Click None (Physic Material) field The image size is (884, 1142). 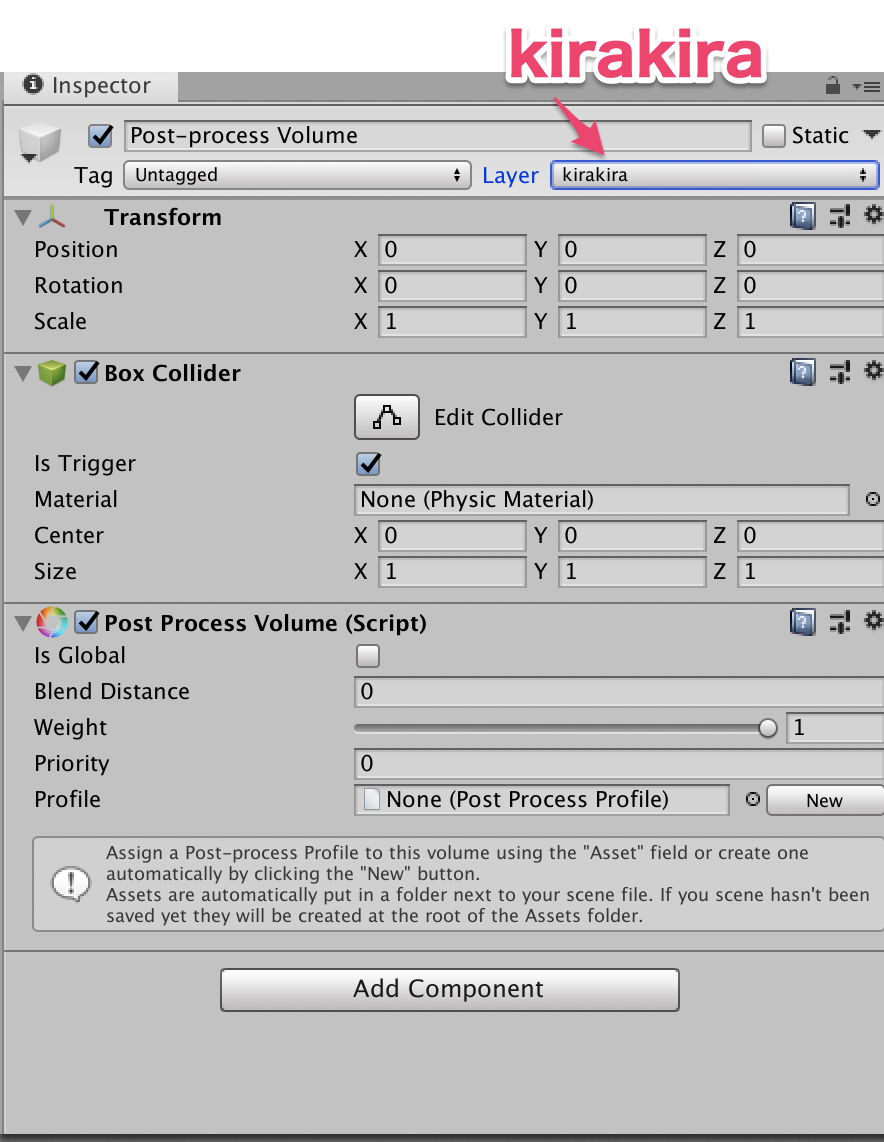coord(601,500)
